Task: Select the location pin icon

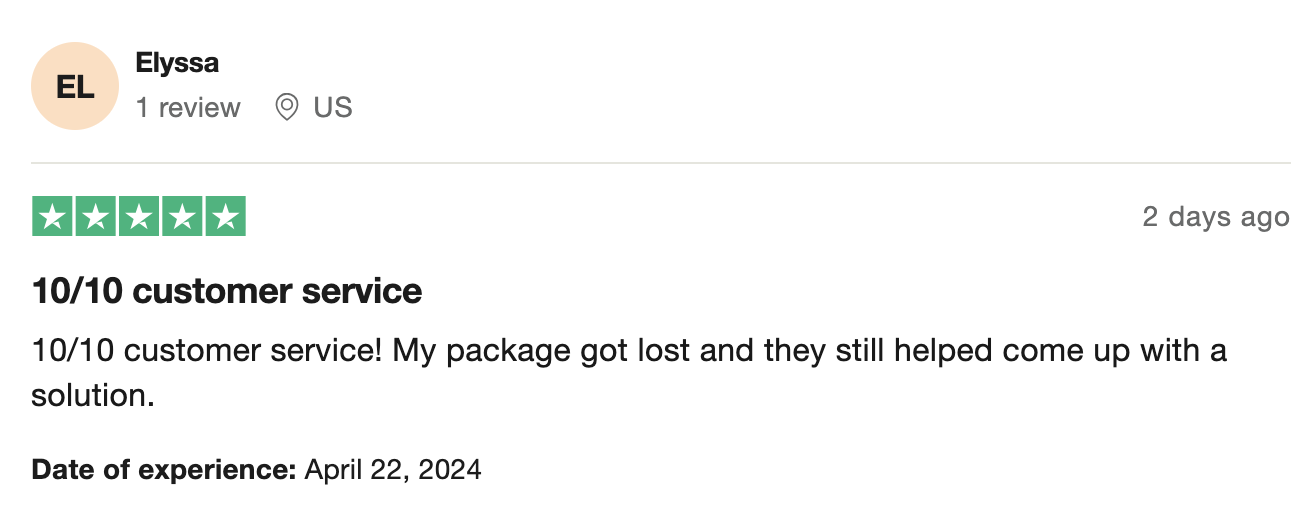Action: (x=287, y=107)
